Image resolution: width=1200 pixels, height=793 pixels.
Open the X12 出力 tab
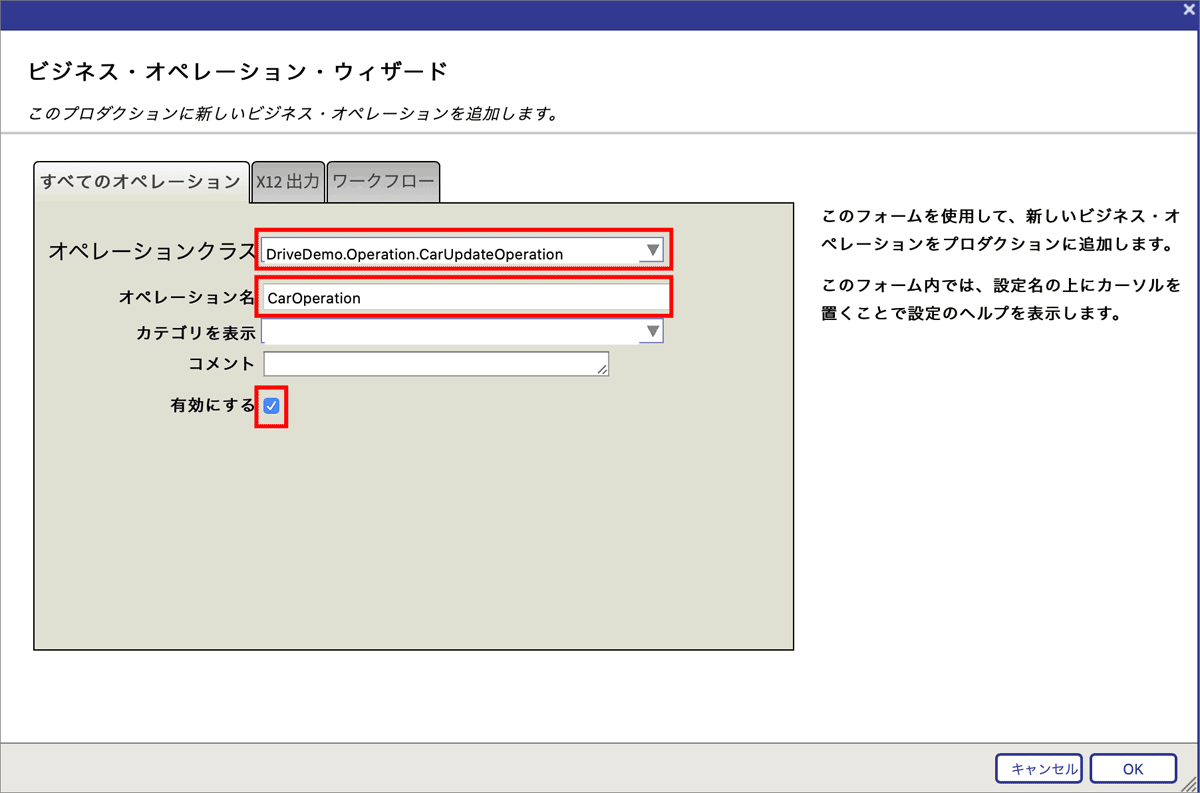point(288,182)
